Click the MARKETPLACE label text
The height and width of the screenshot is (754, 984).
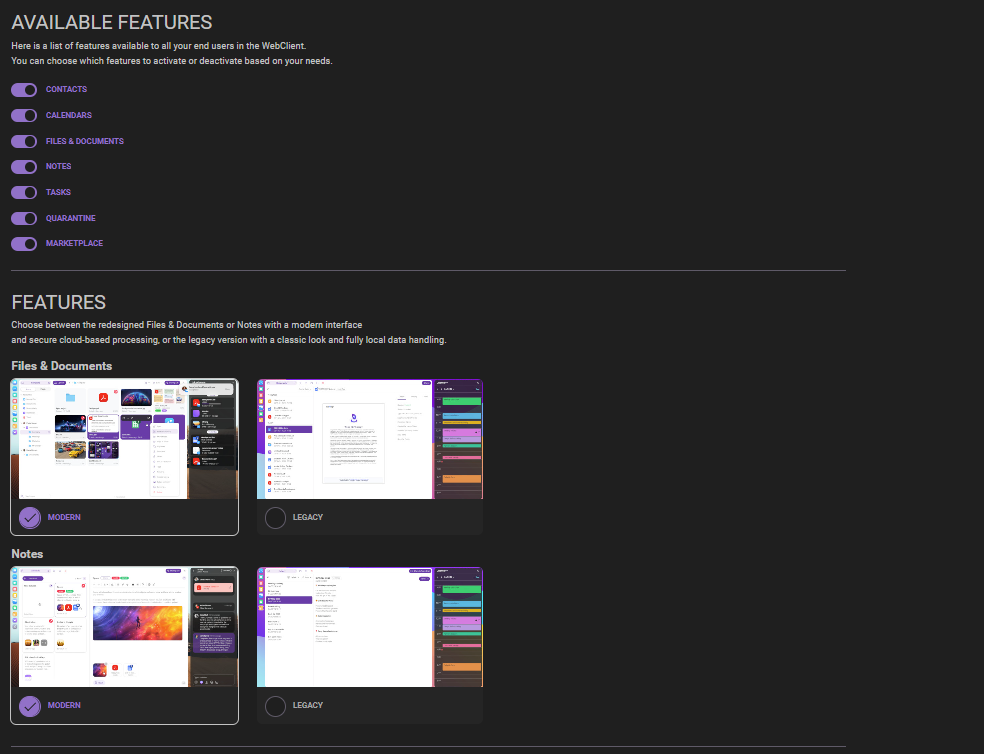74,244
